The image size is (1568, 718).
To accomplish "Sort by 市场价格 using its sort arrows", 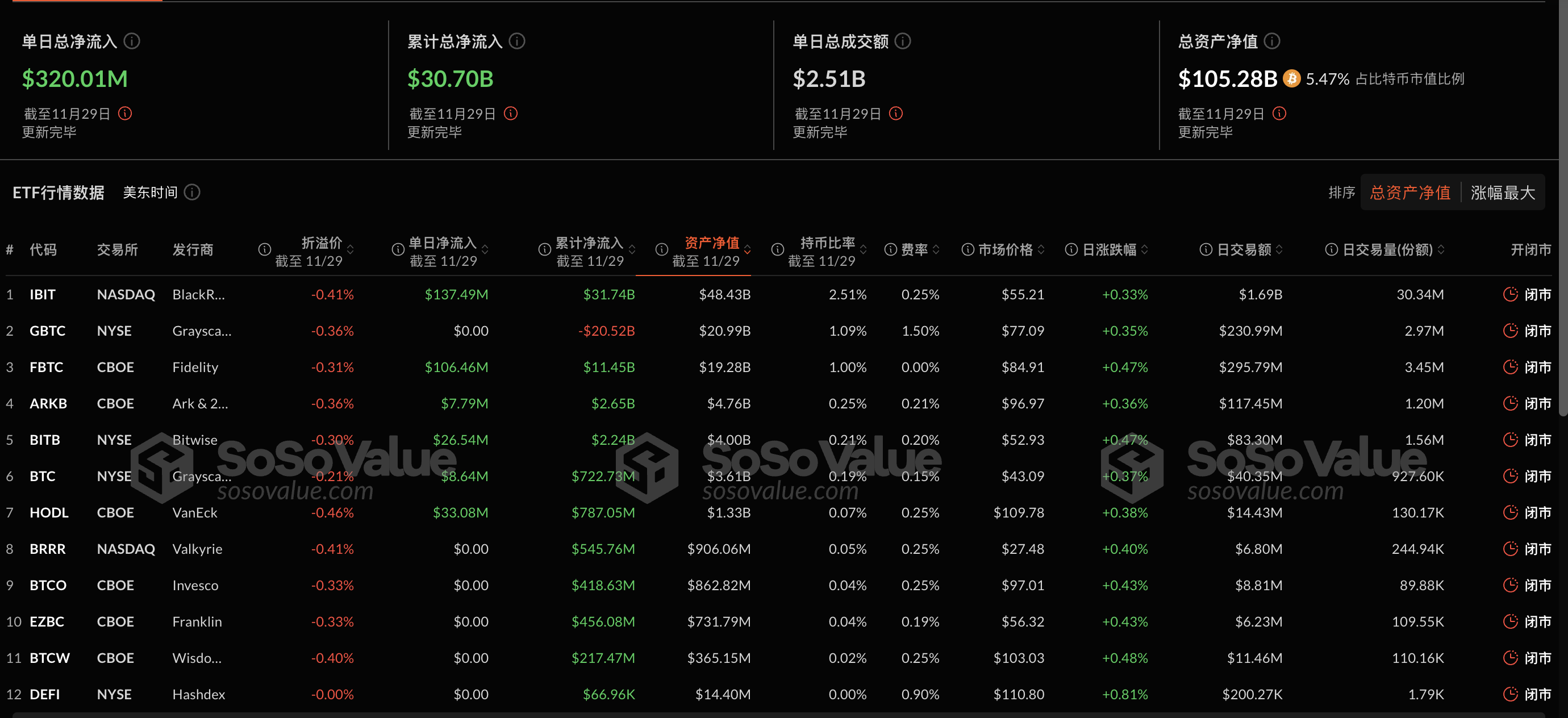I will [1041, 249].
